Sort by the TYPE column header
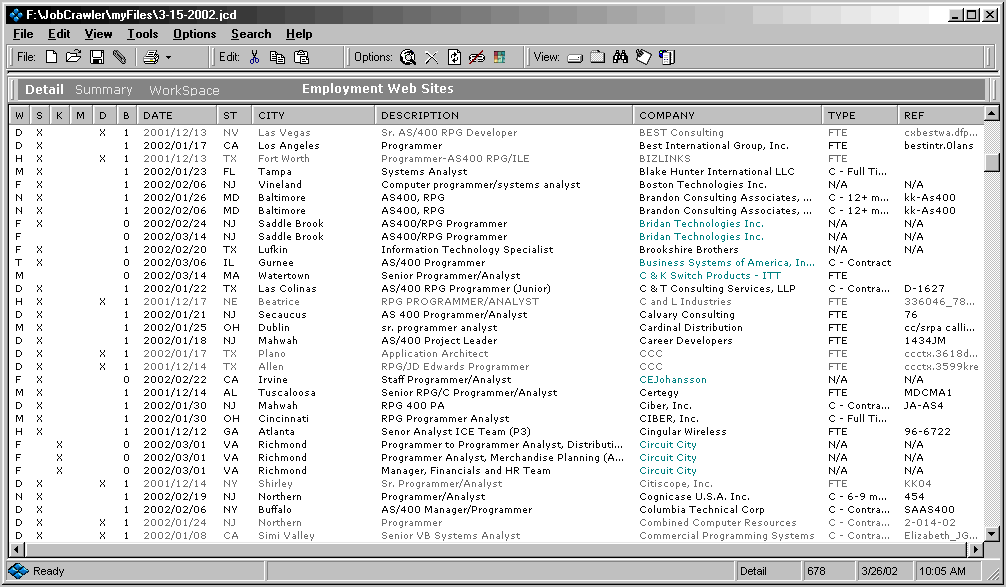The height and width of the screenshot is (587, 1006). pyautogui.click(x=860, y=115)
